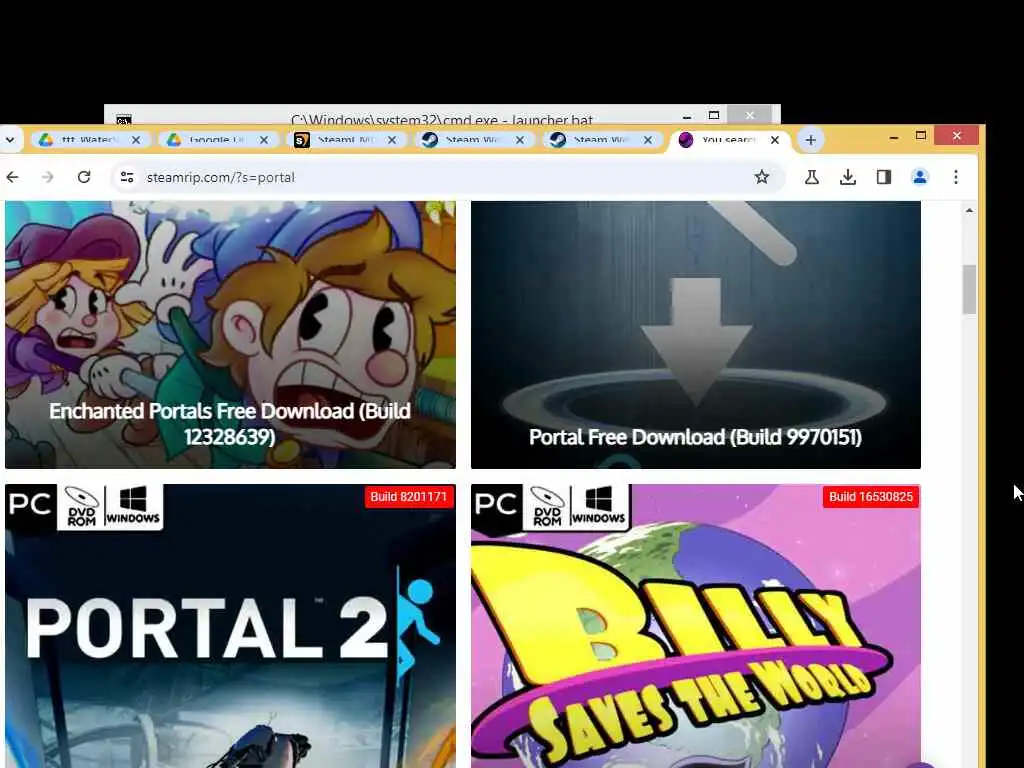Viewport: 1024px width, 768px height.
Task: Click the cmd.exe window system icon
Action: tap(123, 120)
